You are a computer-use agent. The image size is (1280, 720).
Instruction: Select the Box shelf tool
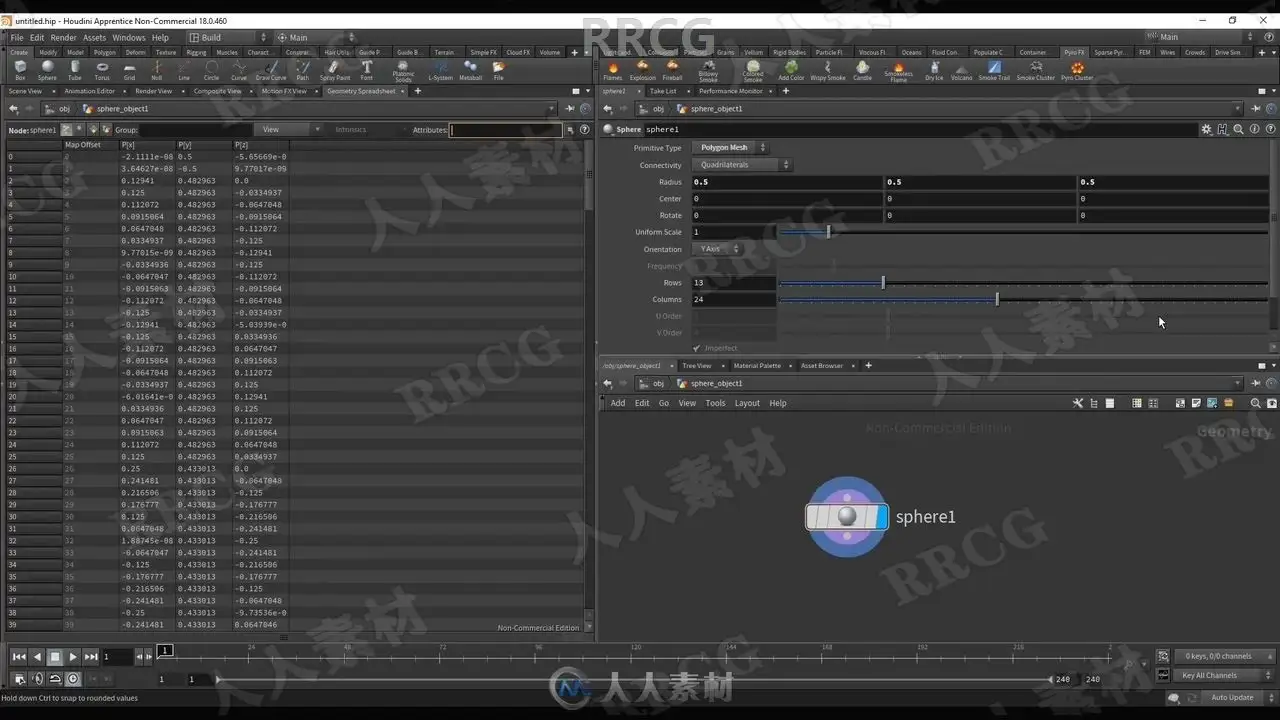[20, 70]
